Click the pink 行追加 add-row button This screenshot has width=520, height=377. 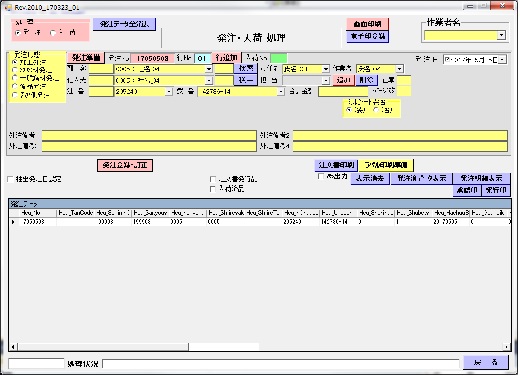[226, 58]
